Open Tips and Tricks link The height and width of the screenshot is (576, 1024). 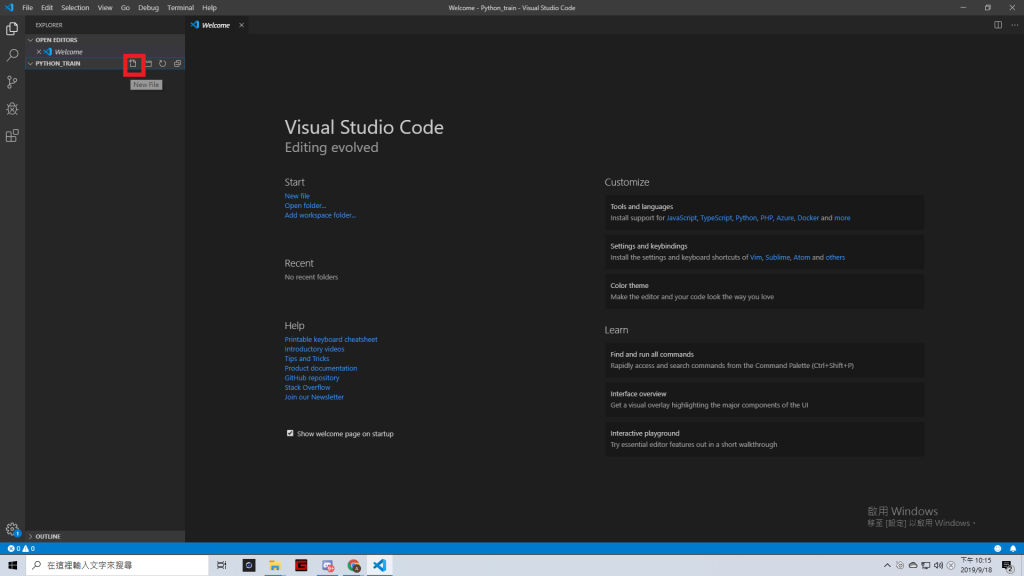click(x=307, y=359)
